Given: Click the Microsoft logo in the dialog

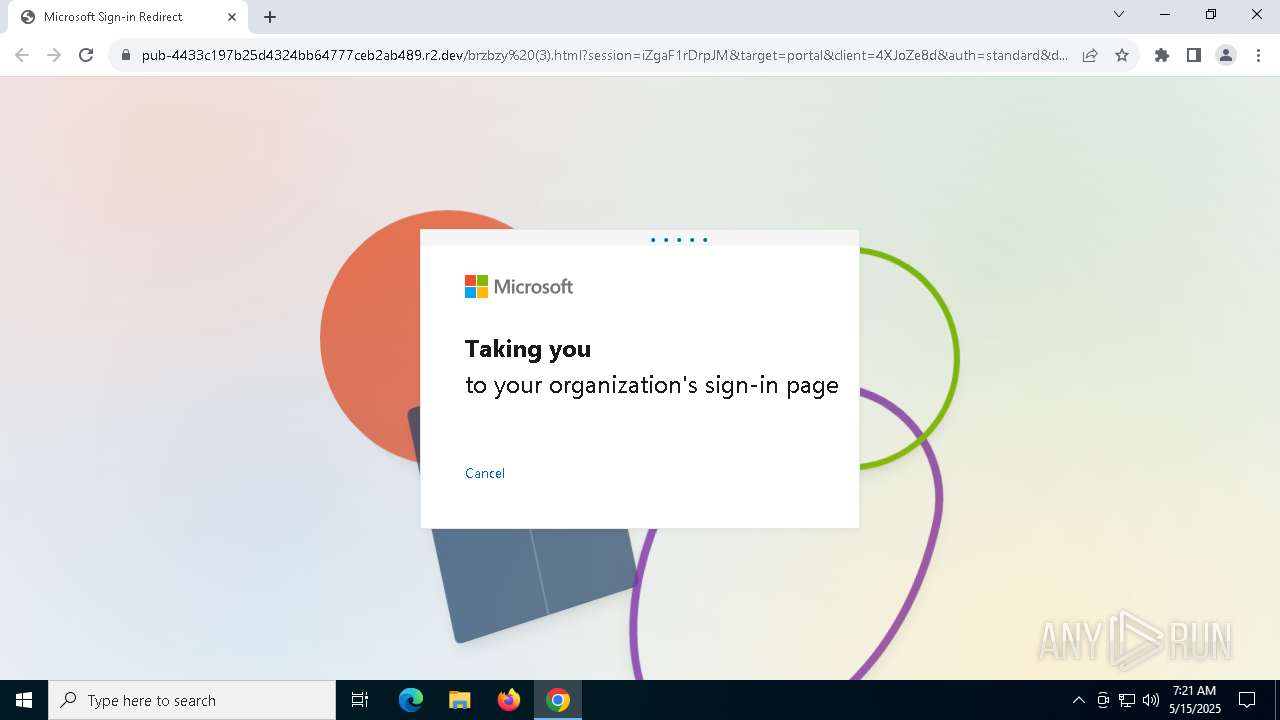Looking at the screenshot, I should coord(519,287).
